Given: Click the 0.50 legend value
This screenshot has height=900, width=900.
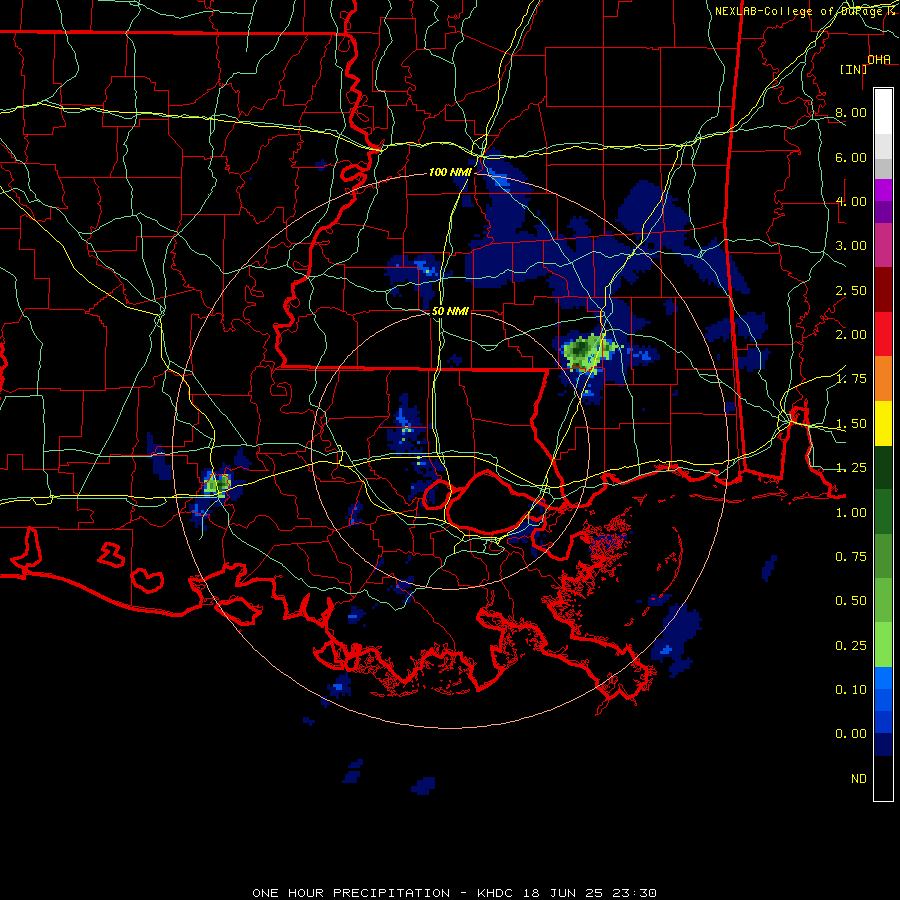Looking at the screenshot, I should (x=851, y=601).
